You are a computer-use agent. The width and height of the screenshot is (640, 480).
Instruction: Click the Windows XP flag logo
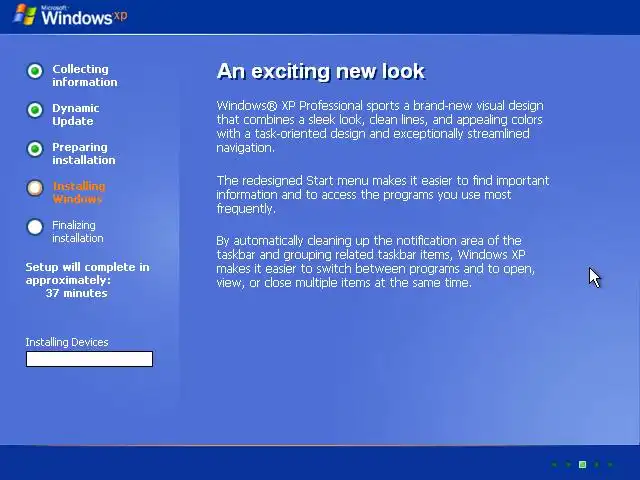point(25,15)
